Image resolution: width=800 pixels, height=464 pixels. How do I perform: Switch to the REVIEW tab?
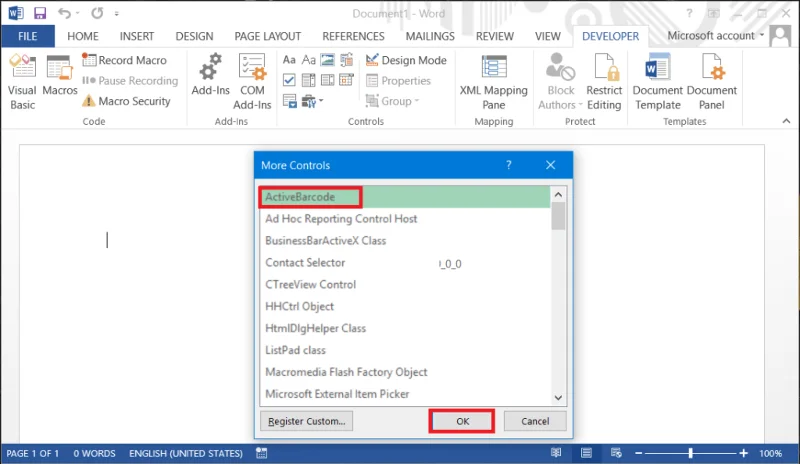[494, 36]
